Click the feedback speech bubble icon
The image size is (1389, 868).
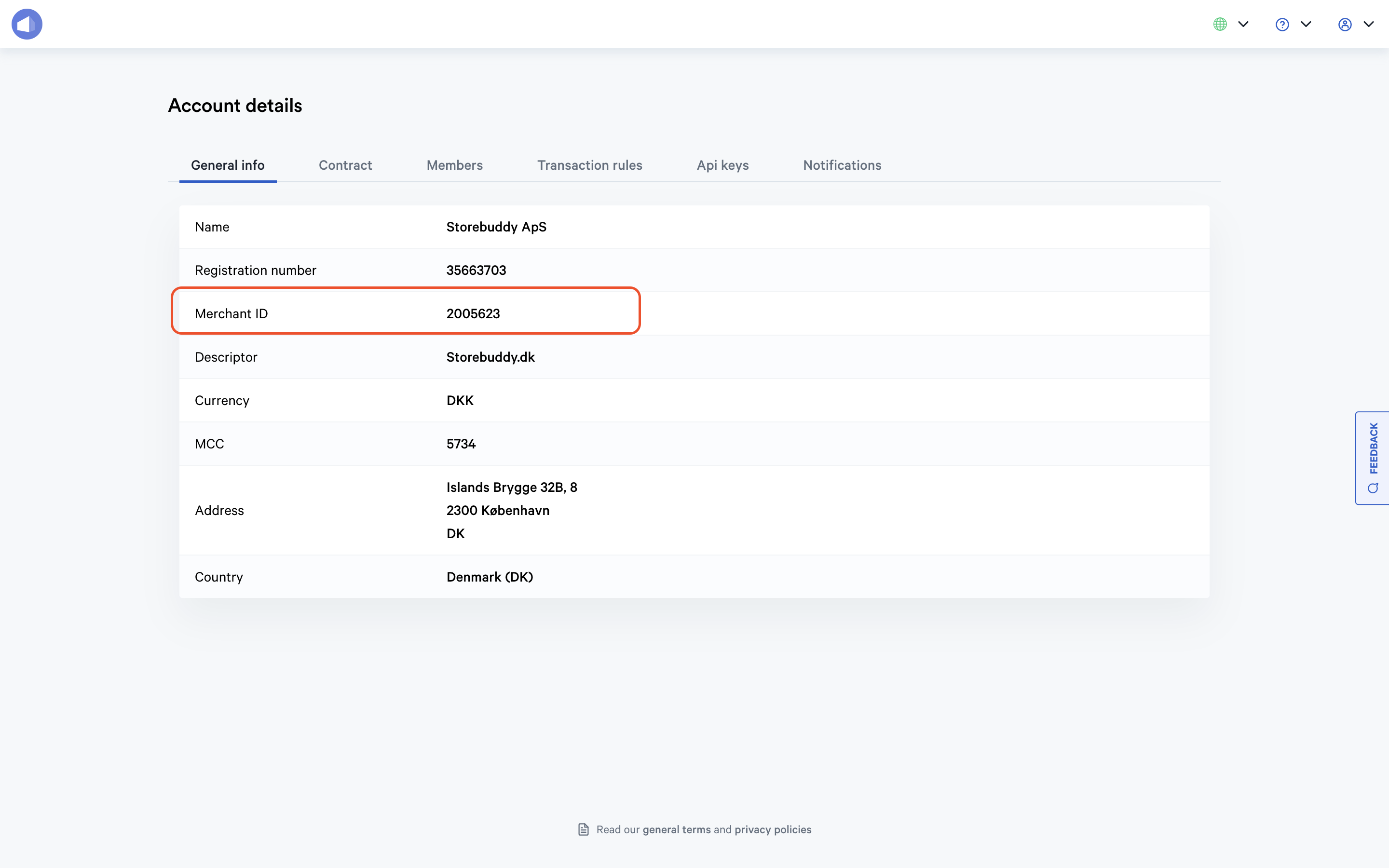pyautogui.click(x=1373, y=488)
